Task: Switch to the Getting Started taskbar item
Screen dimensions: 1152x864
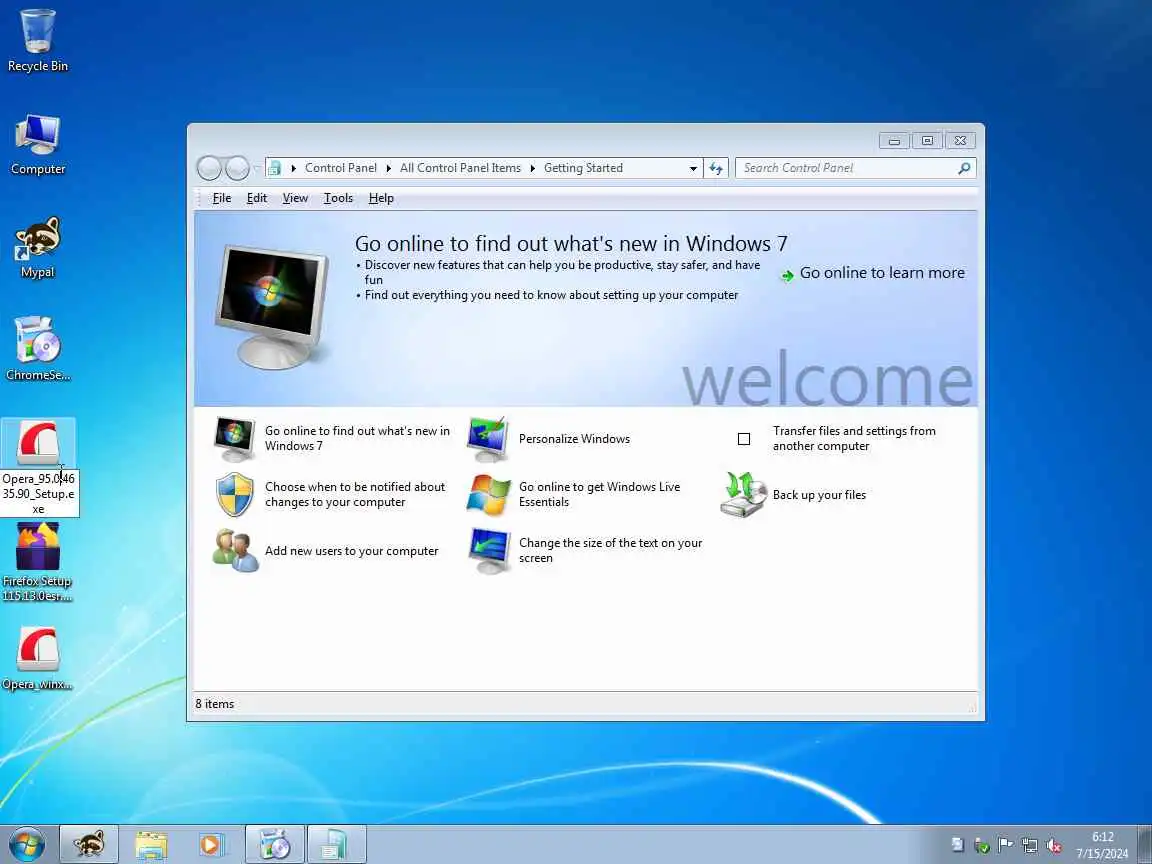Action: (336, 844)
